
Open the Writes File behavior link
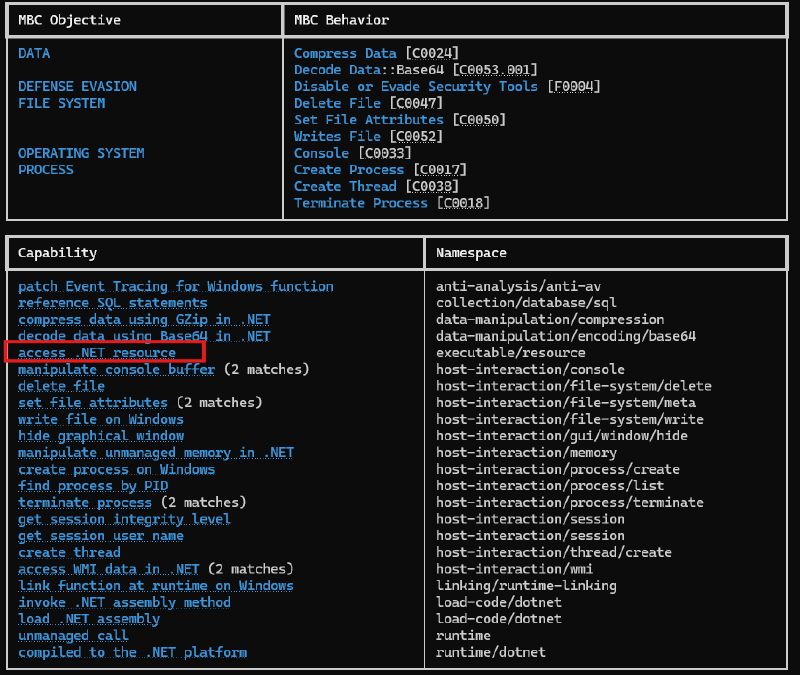coord(338,137)
